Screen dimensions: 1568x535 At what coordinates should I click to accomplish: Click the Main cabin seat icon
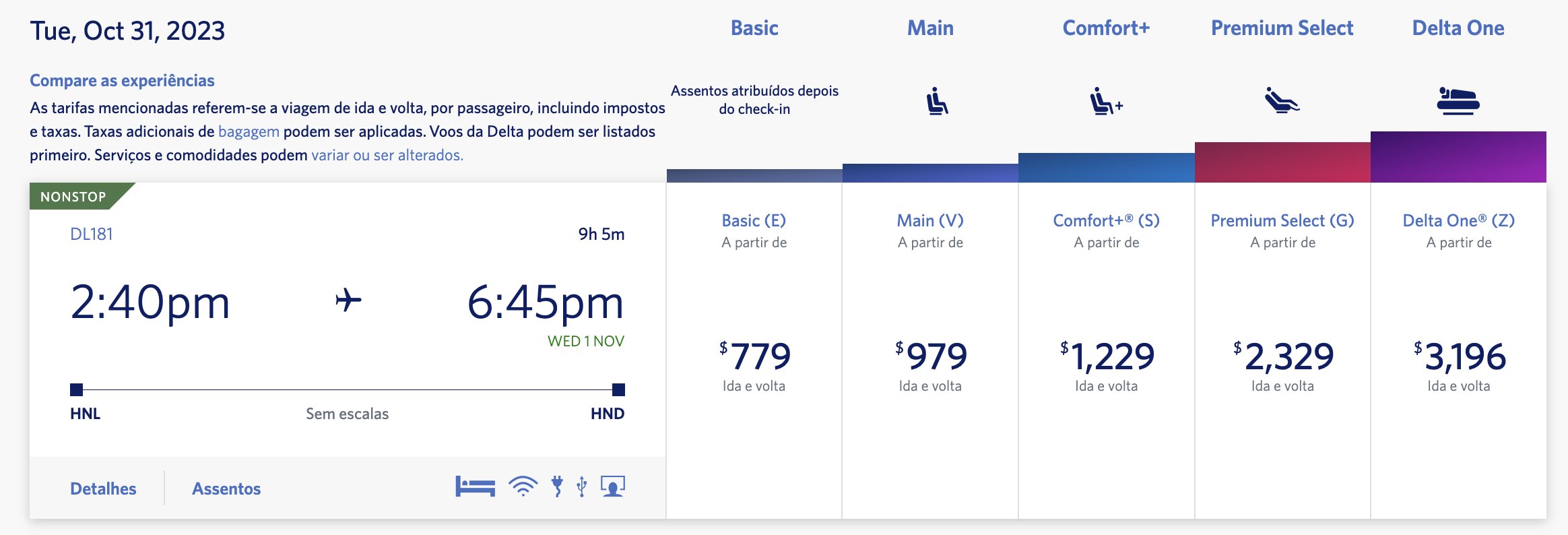pyautogui.click(x=937, y=101)
